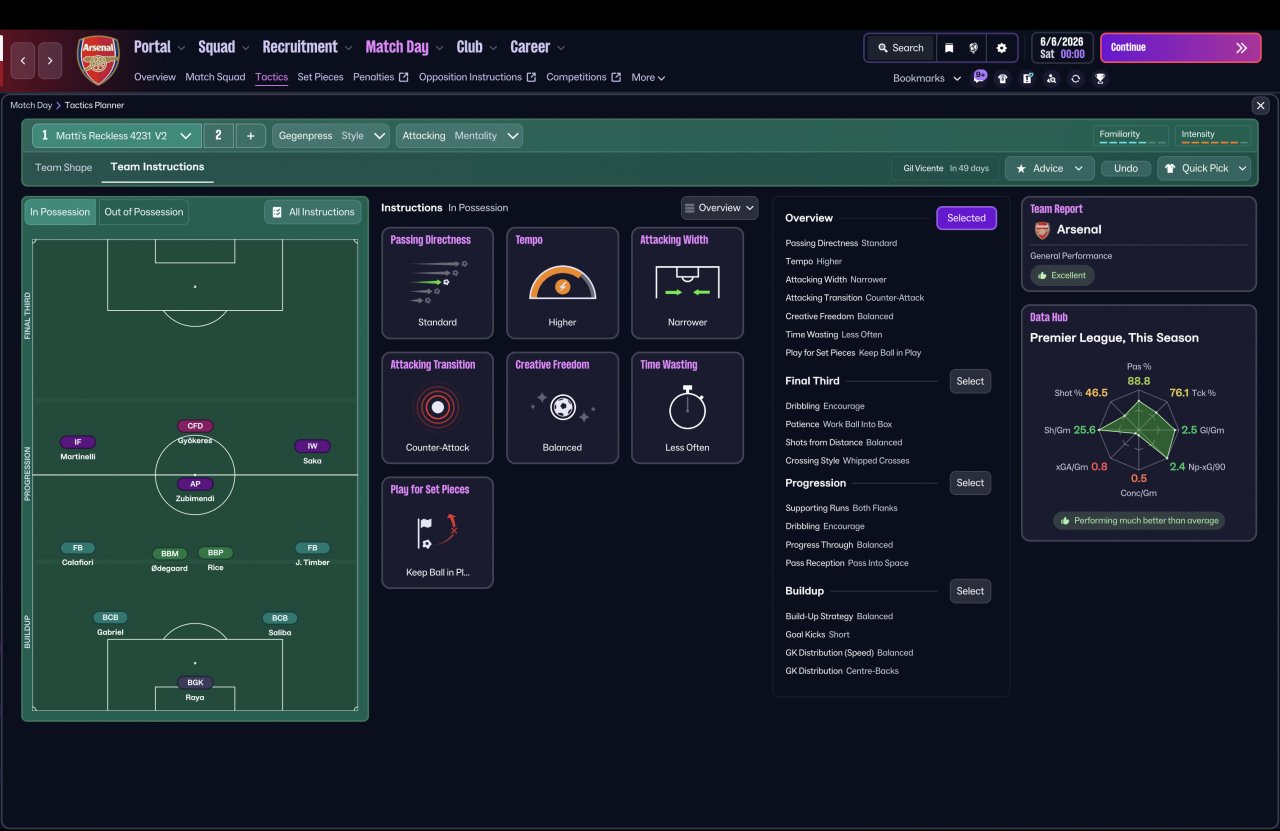Expand the More submenu dropdown
The height and width of the screenshot is (831, 1280).
click(x=648, y=77)
